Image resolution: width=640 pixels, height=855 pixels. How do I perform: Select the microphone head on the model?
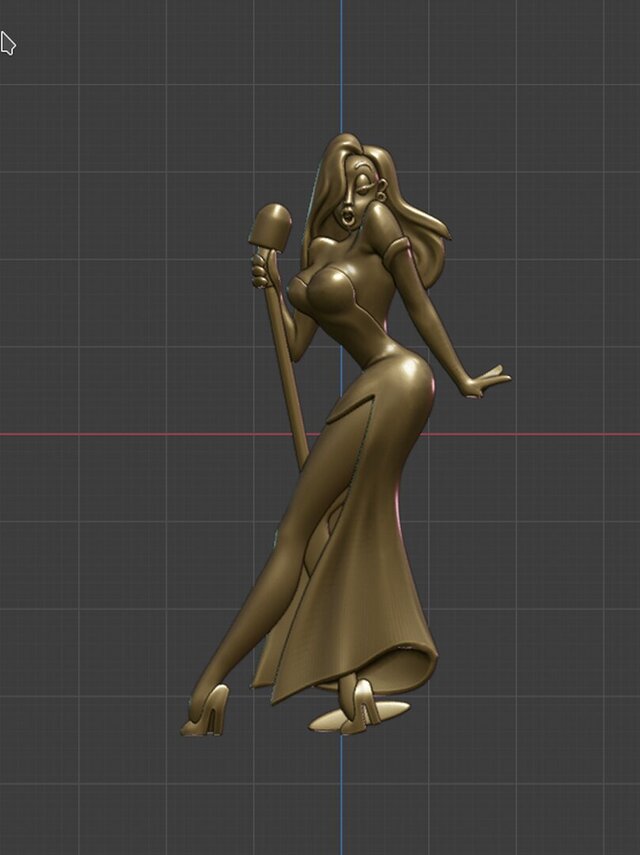(x=270, y=226)
